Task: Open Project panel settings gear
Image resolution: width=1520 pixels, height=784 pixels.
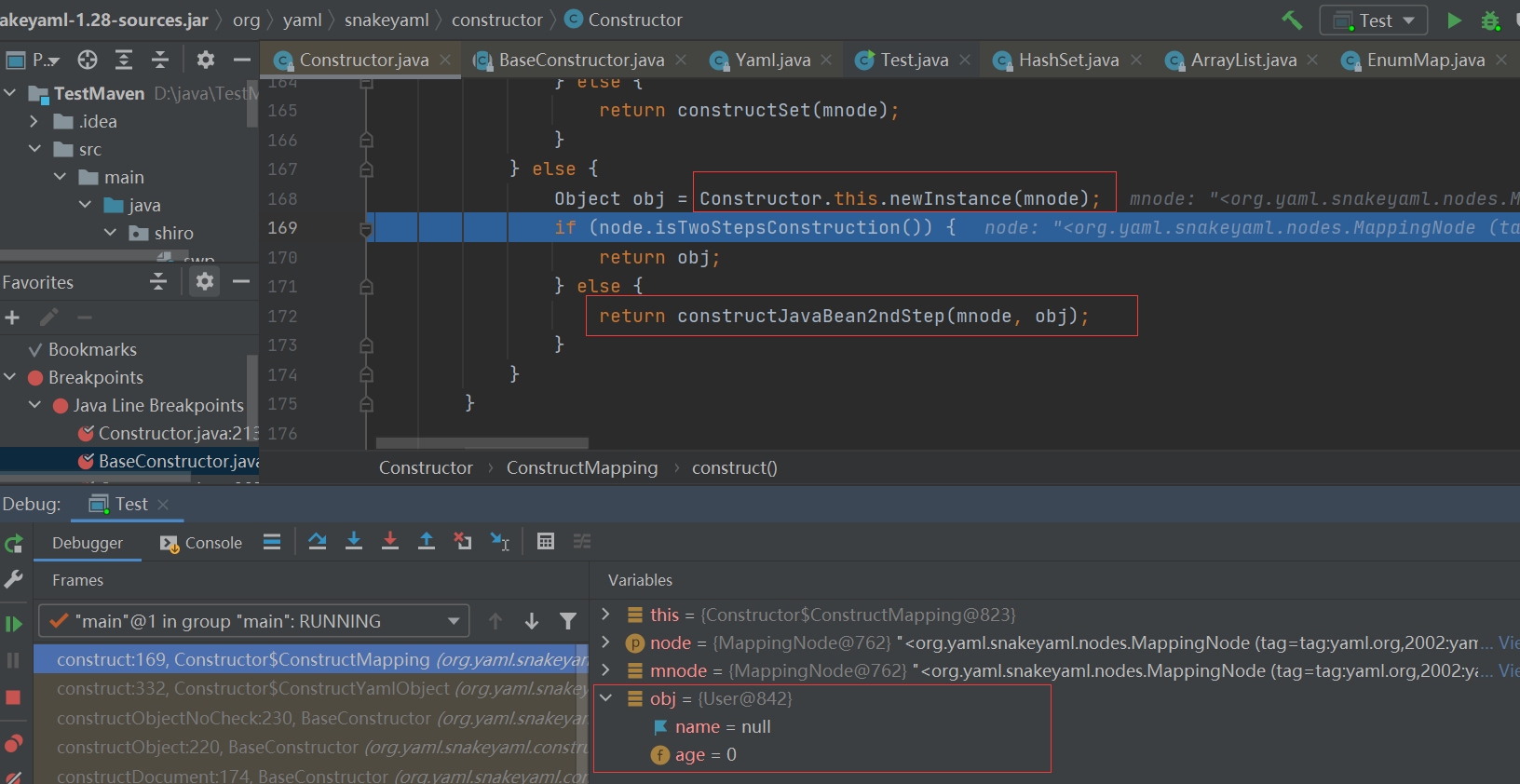Action: (x=206, y=60)
